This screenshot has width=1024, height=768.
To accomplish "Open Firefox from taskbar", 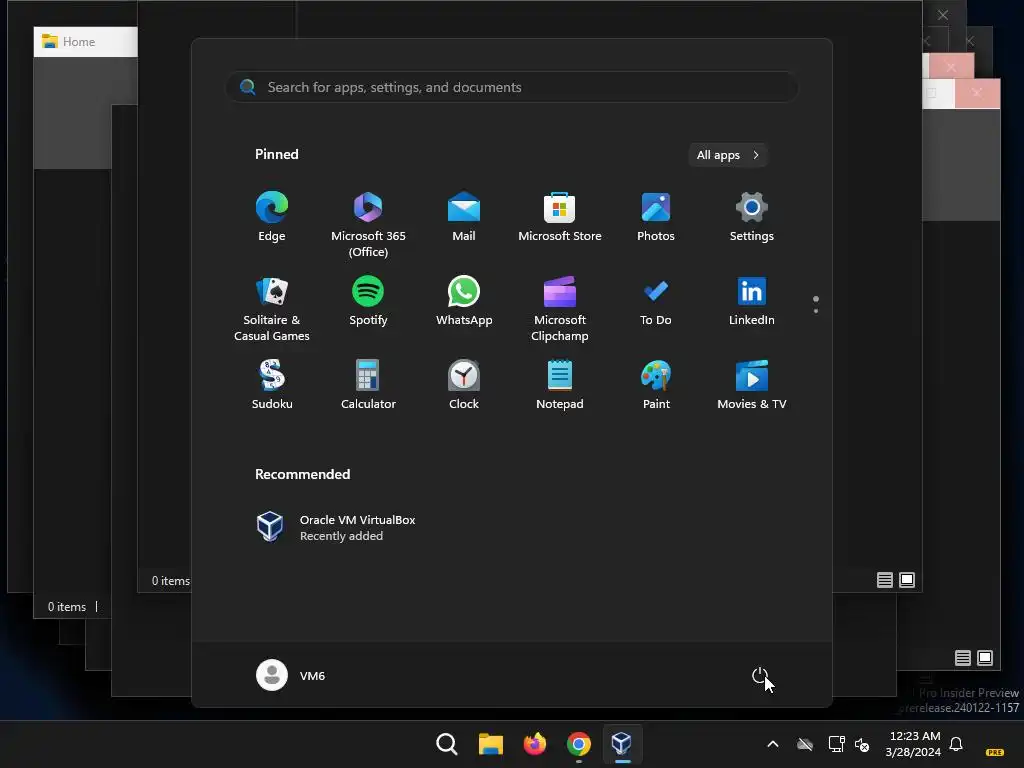I will (x=534, y=744).
